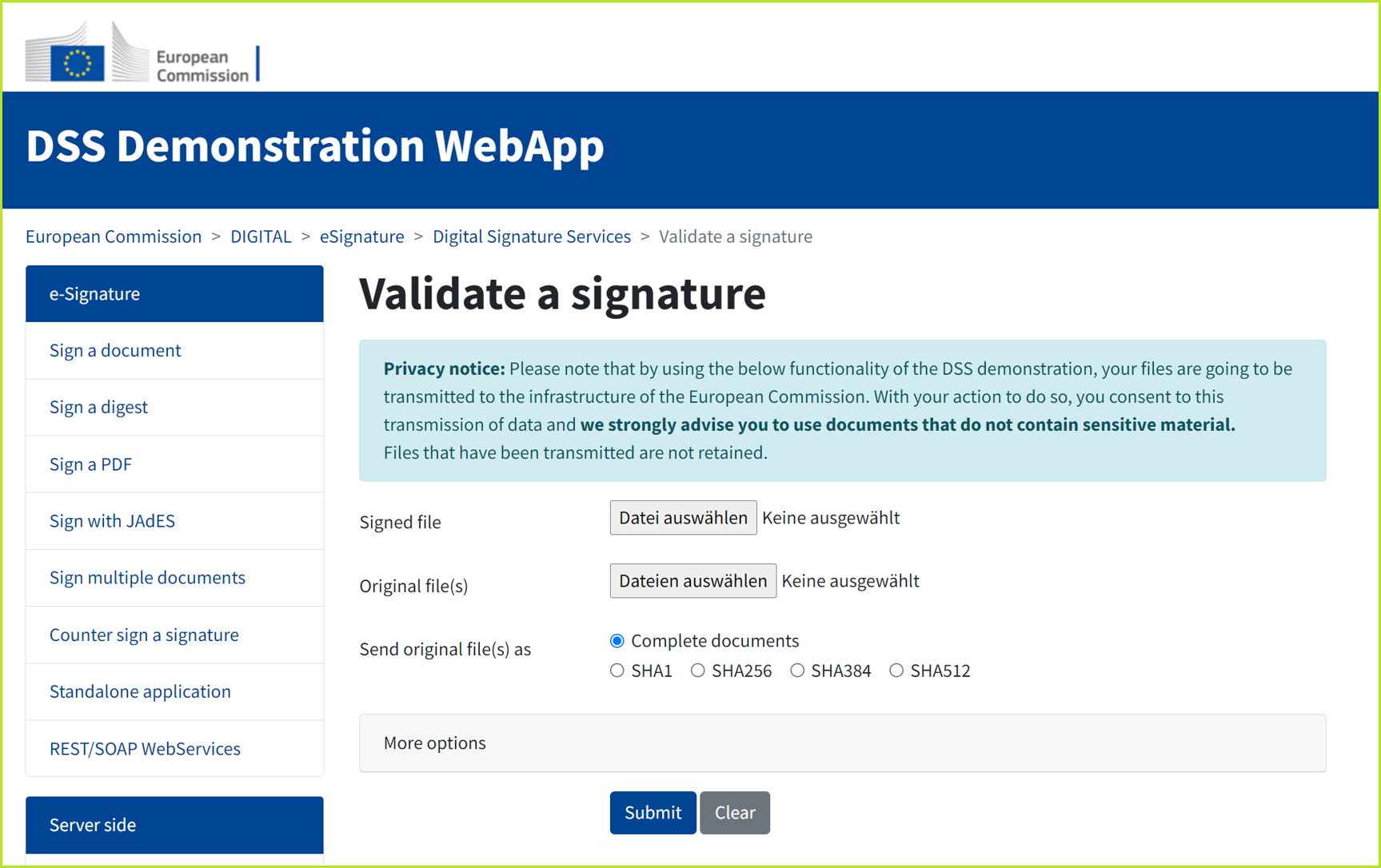Enable the Complete documents option
The image size is (1381, 868).
(617, 640)
